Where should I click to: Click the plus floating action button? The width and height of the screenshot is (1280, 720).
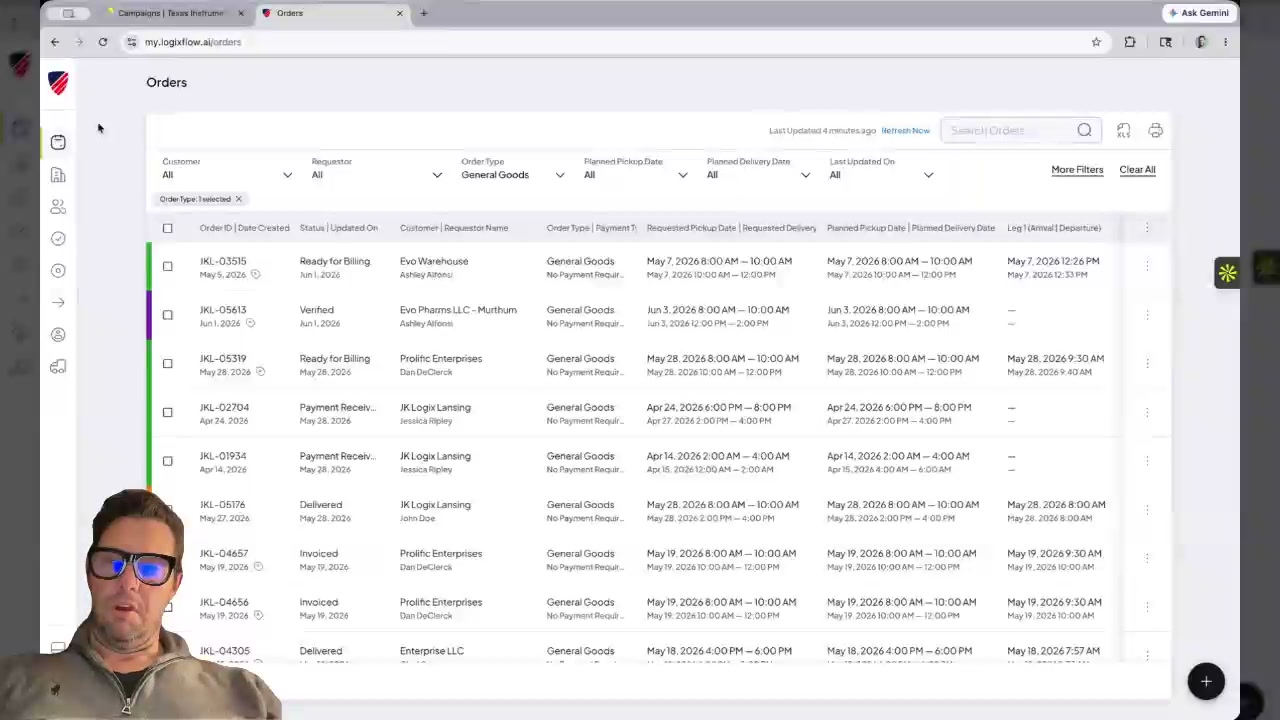tap(1206, 682)
